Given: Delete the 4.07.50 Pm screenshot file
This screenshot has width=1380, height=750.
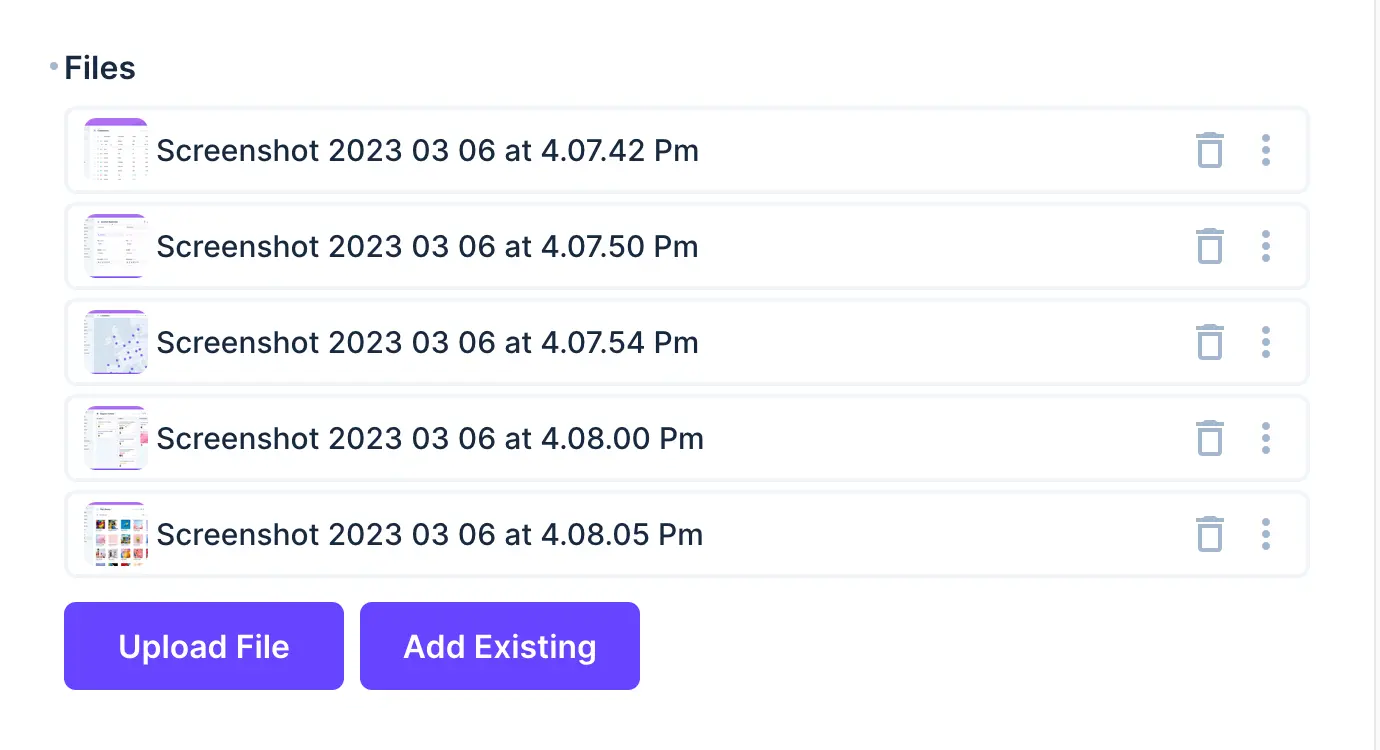Looking at the screenshot, I should 1209,246.
